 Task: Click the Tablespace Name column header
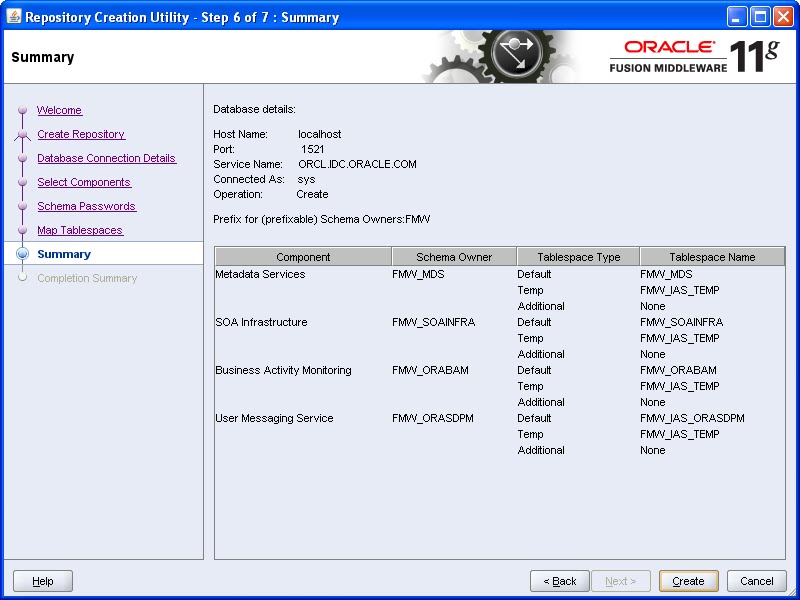712,257
